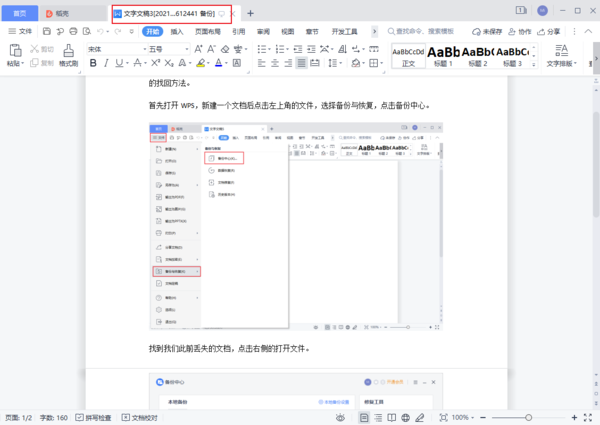Select the Format Painter (格式刷) tool
The image size is (600, 425).
(68, 55)
